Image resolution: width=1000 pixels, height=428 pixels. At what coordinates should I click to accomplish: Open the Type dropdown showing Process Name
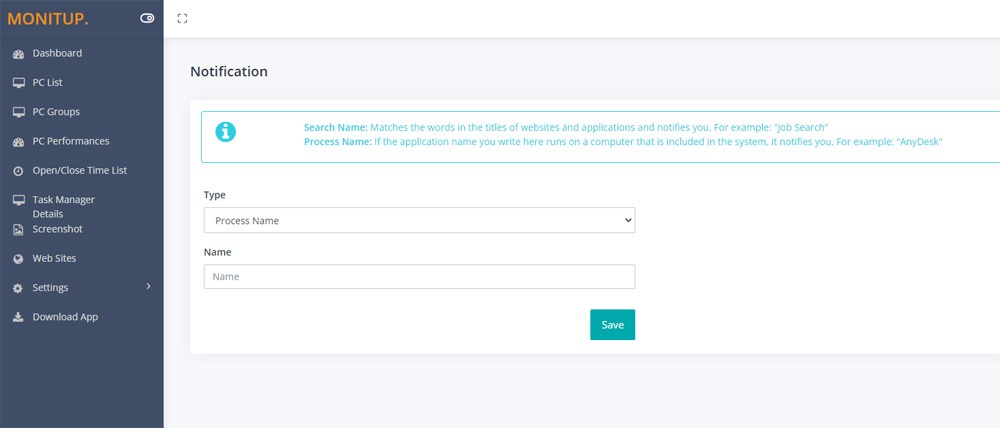click(420, 220)
